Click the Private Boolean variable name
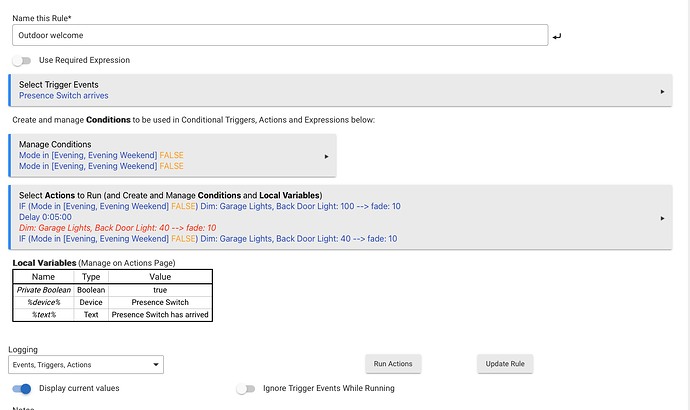Viewport: 690px width, 410px height. pos(44,289)
